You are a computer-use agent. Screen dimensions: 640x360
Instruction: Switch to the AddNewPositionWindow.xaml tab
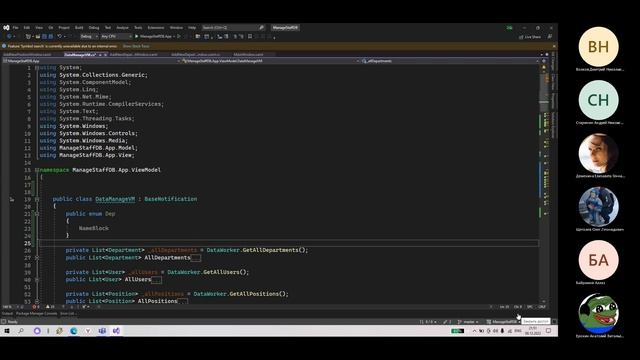[27, 54]
